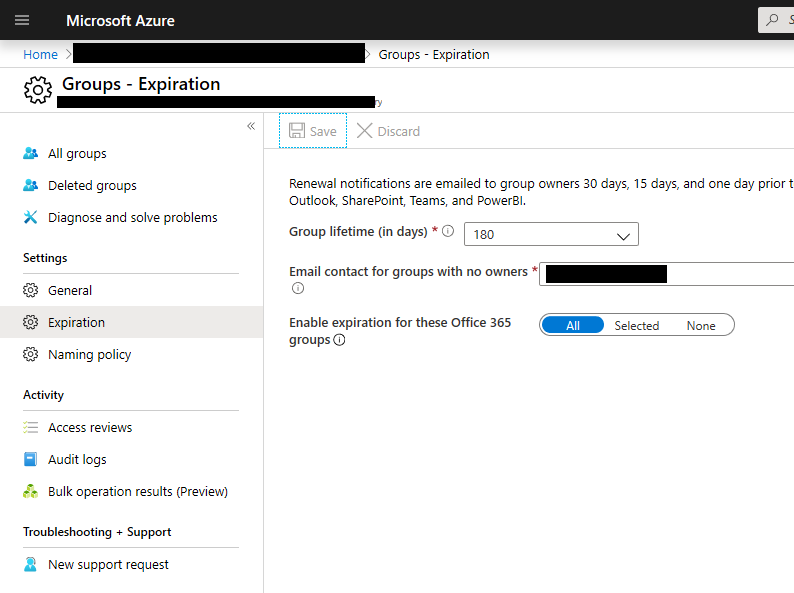Collapse the left navigation pane

[251, 126]
